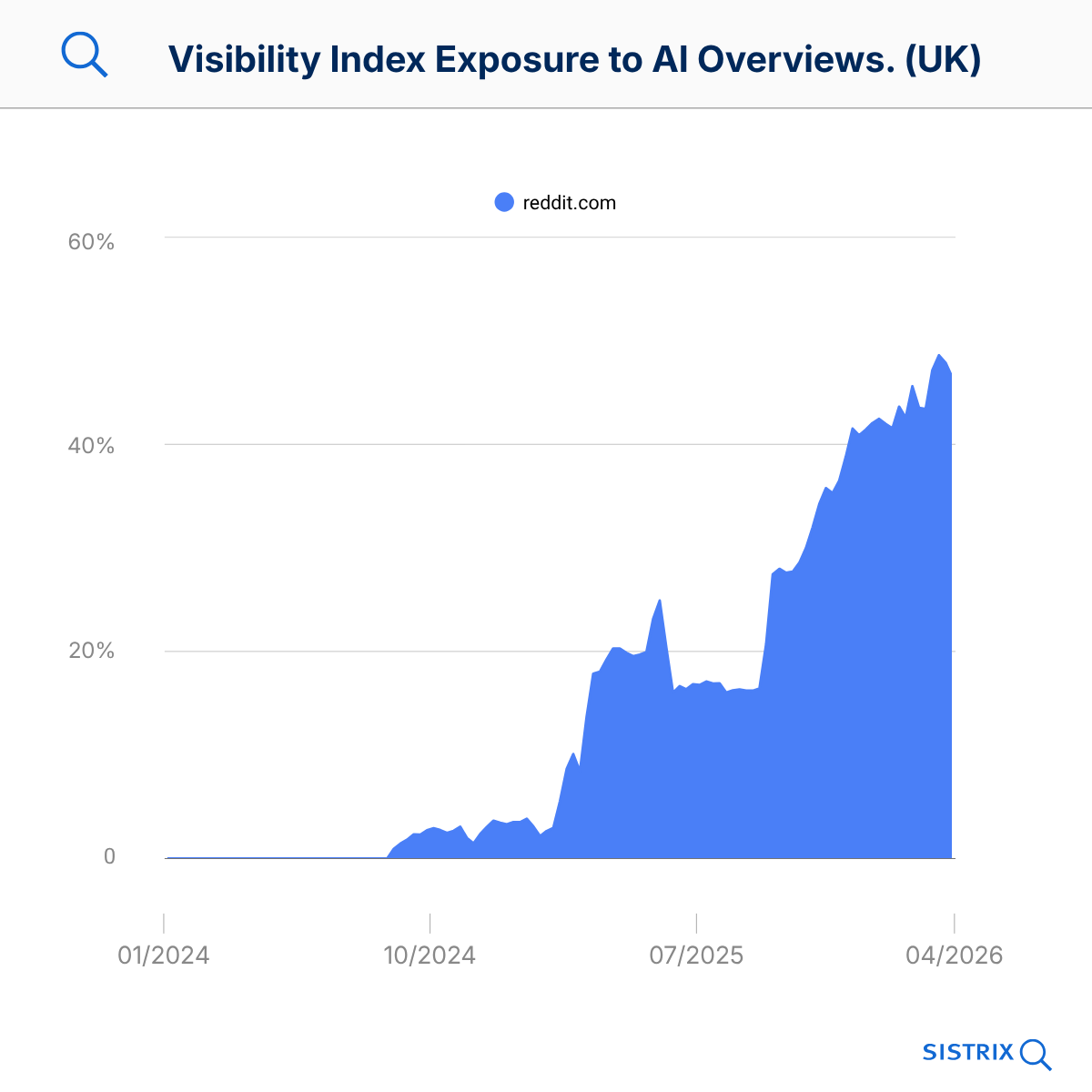Click the x-axis tick mark above 10/2024
Screen dimensions: 1092x1092
[430, 923]
